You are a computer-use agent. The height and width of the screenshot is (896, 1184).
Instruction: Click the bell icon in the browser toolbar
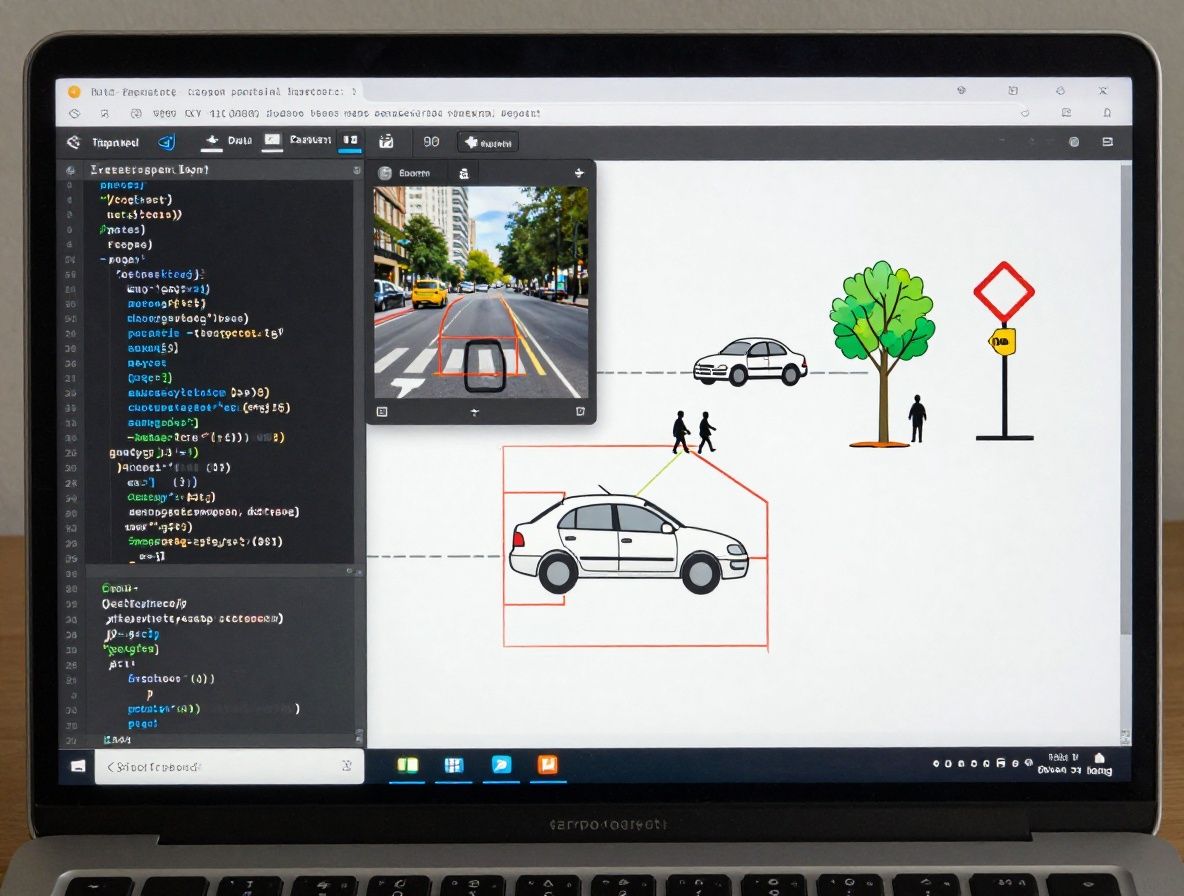1106,114
